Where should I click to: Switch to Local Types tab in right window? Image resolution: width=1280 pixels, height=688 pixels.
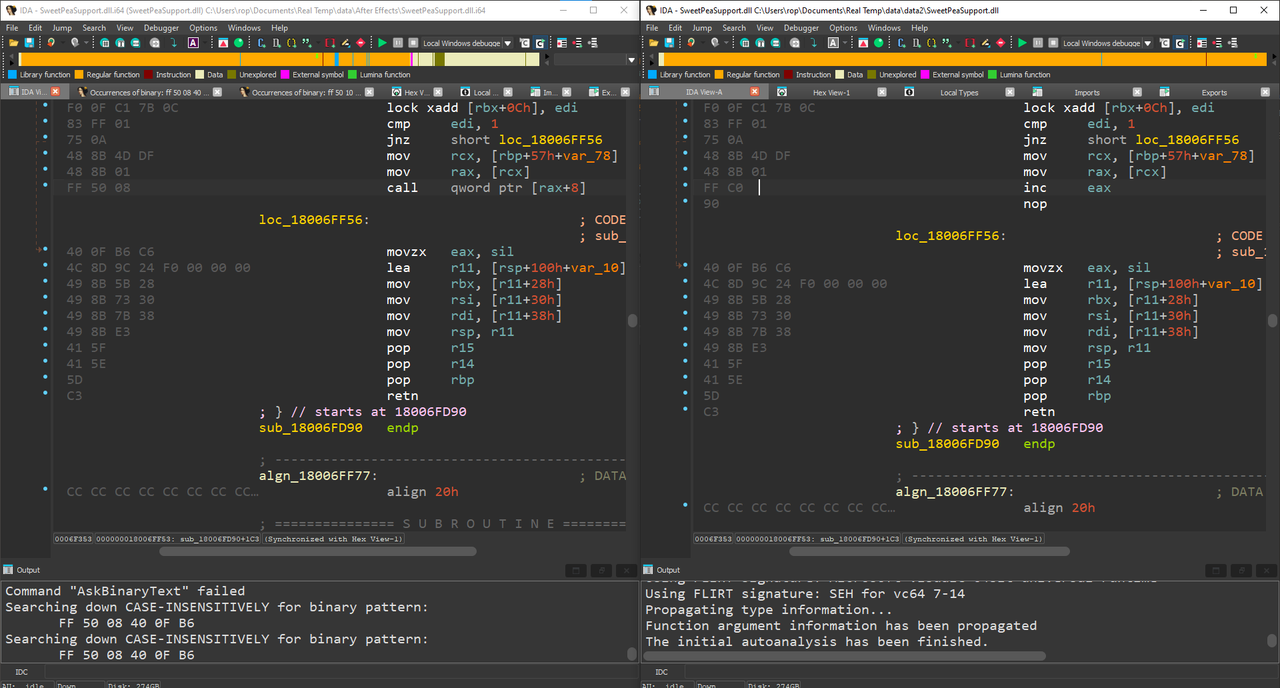click(x=959, y=92)
